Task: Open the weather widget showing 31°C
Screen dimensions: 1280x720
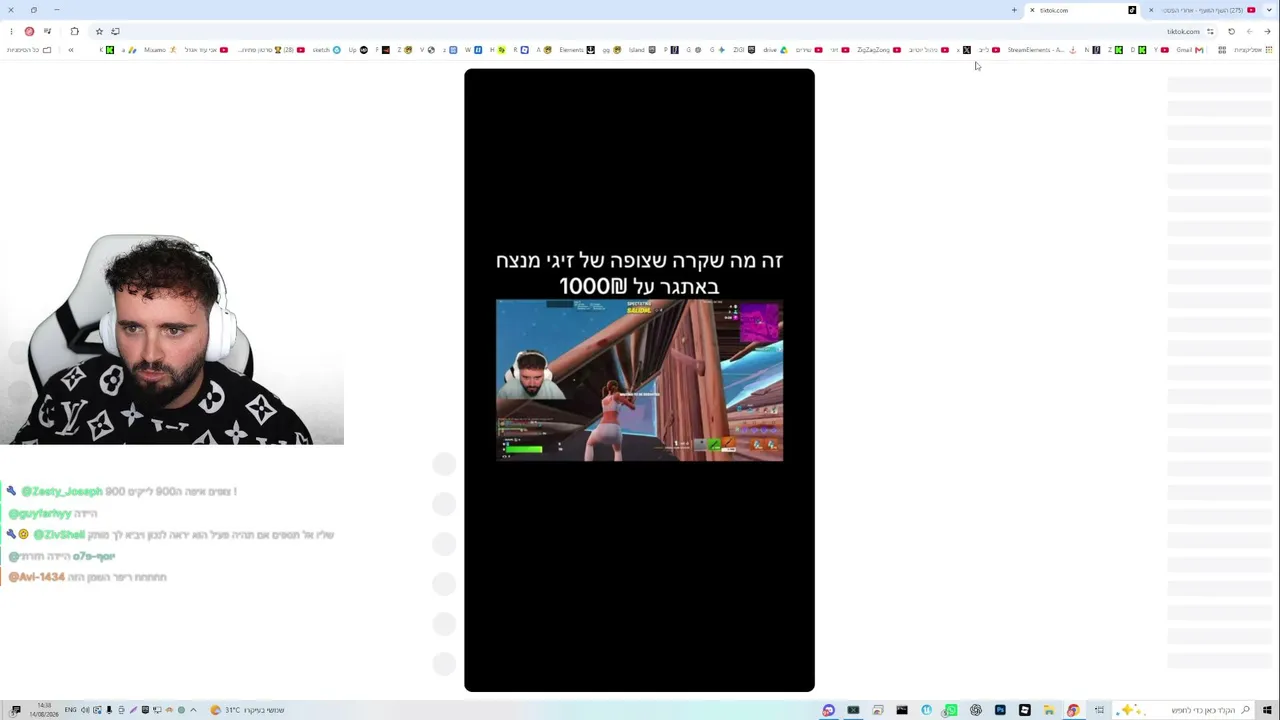Action: click(247, 710)
